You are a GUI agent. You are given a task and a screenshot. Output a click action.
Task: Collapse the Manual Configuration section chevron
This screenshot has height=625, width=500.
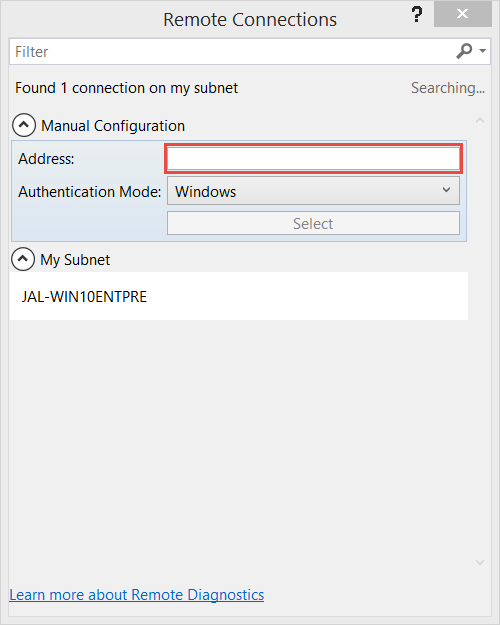coord(24,125)
